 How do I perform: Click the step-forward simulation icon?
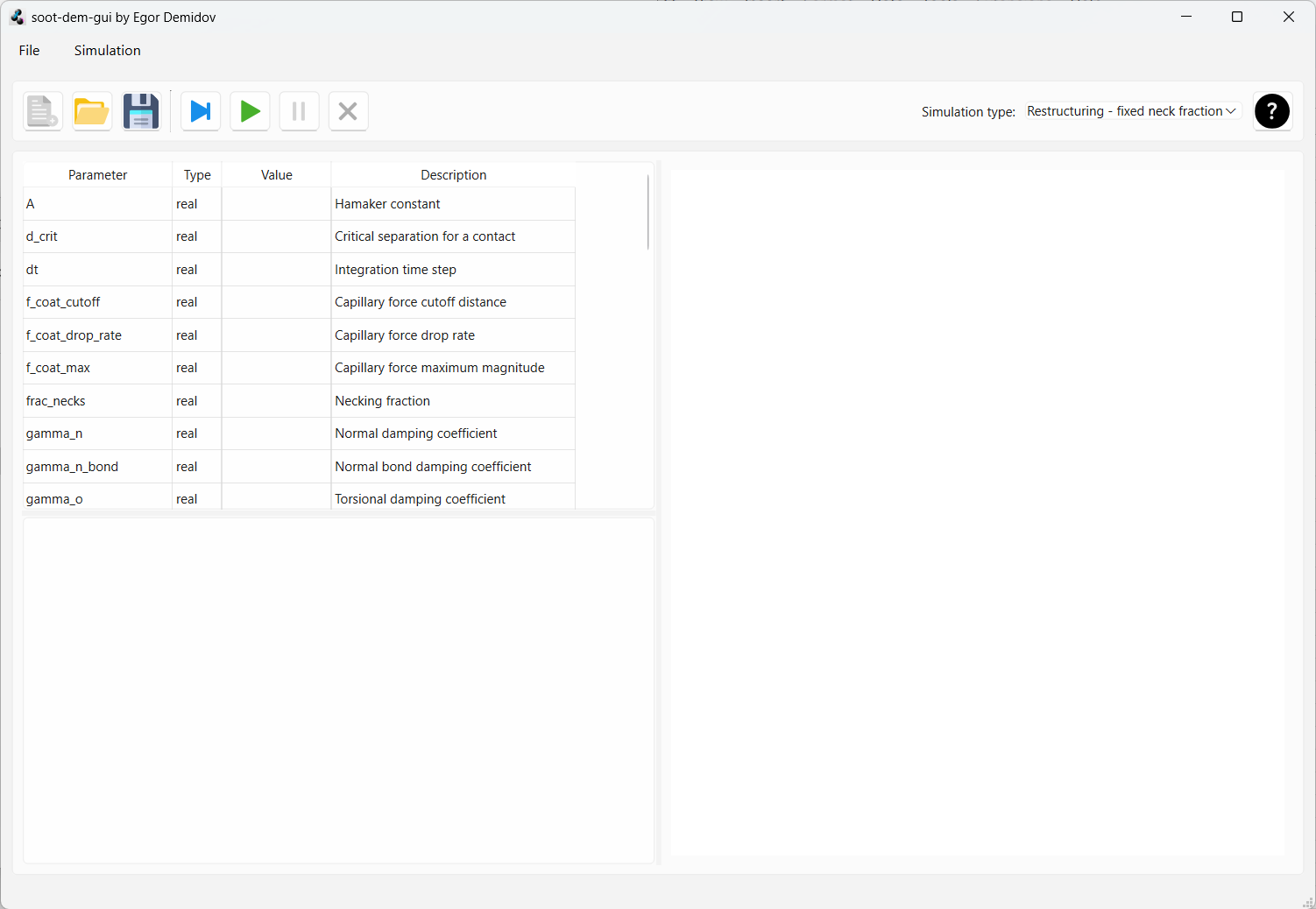201,111
